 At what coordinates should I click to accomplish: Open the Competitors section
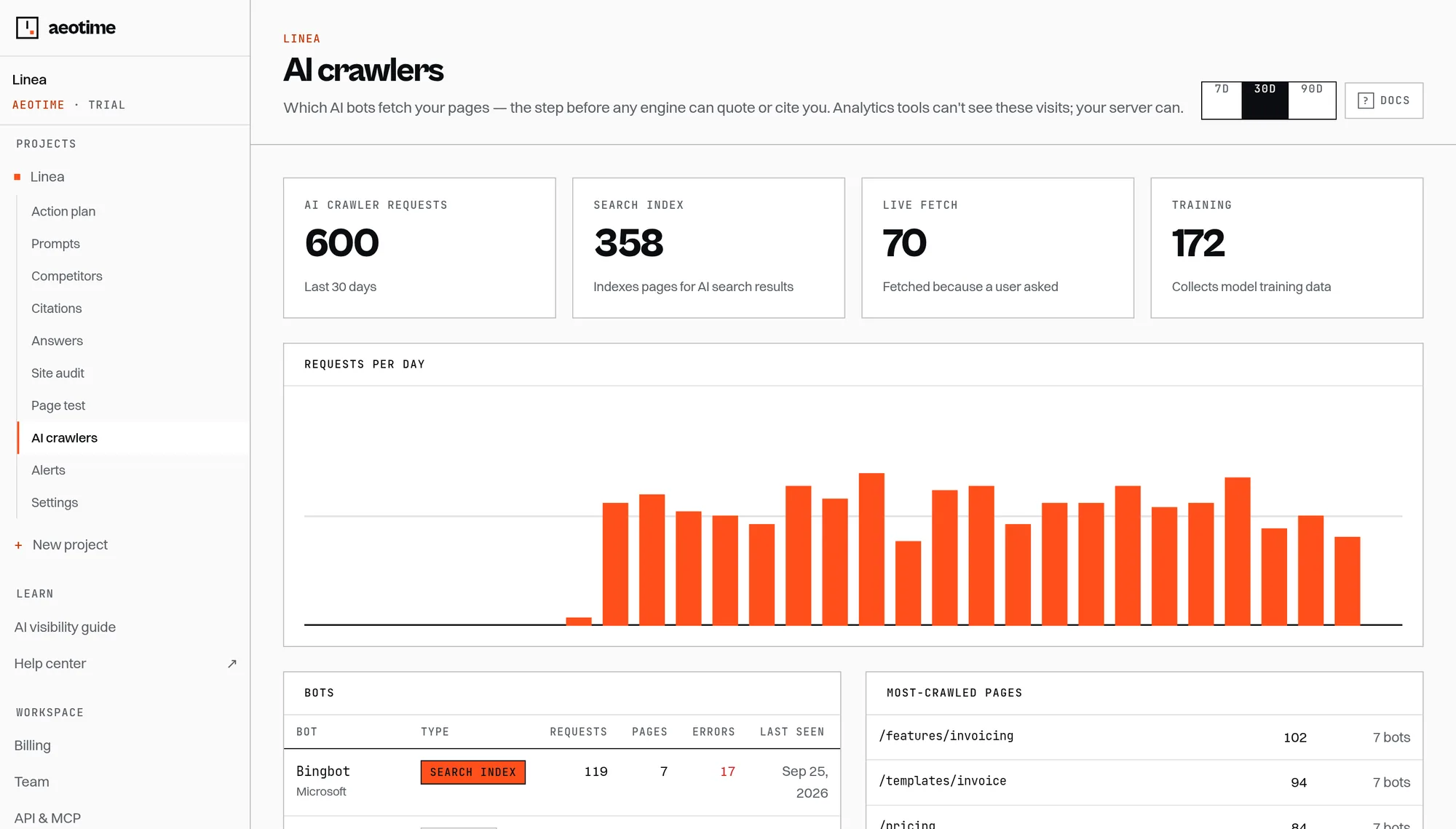67,276
